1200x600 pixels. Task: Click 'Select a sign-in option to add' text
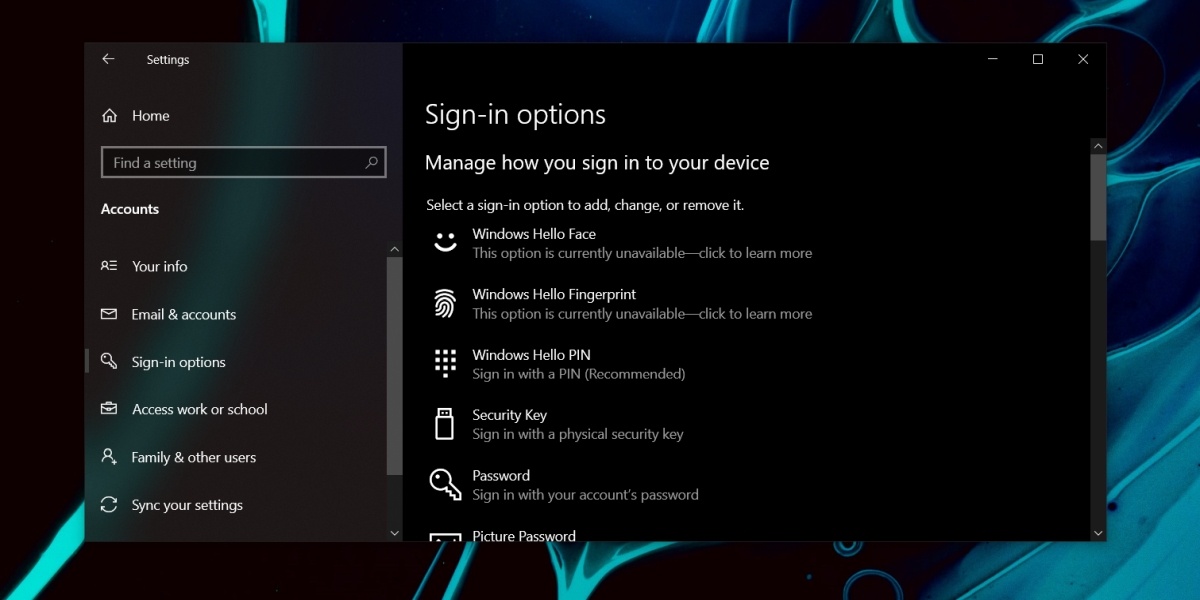pos(585,205)
